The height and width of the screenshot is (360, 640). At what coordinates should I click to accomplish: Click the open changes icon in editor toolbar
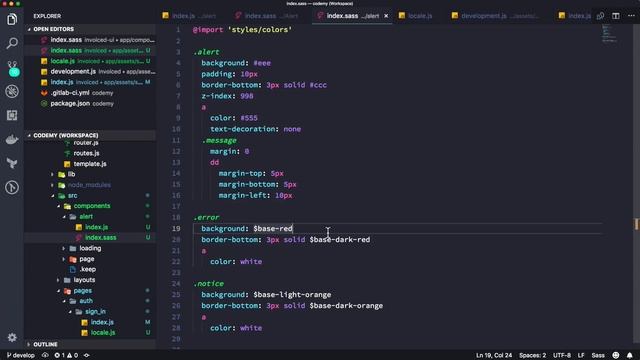[600, 16]
